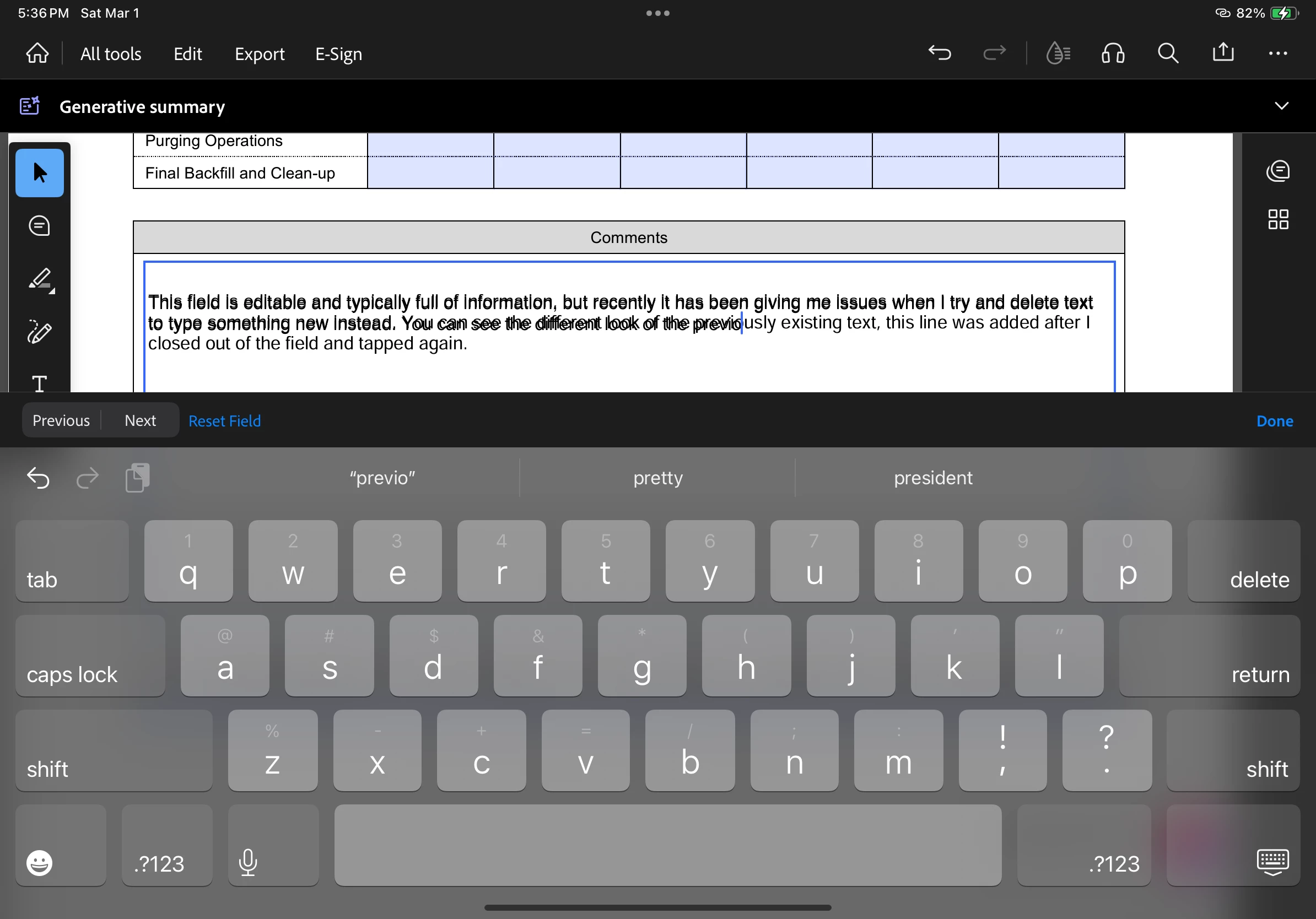The image size is (1316, 919).
Task: Expand the Generative summary chevron
Action: 1281,106
